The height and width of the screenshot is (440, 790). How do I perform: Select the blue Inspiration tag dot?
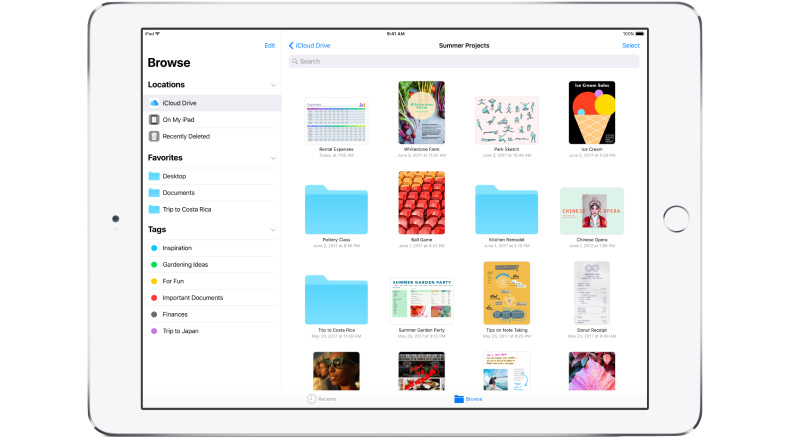(154, 248)
